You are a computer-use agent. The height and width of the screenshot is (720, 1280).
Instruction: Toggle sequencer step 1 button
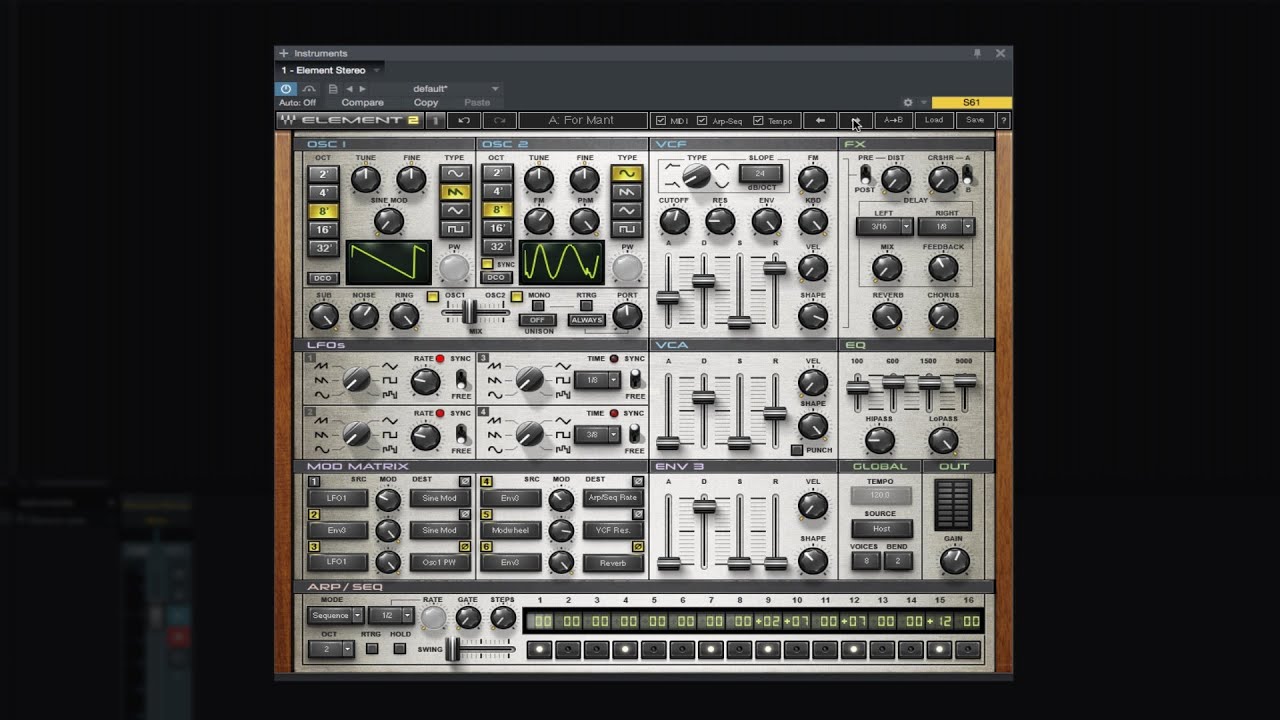click(540, 650)
